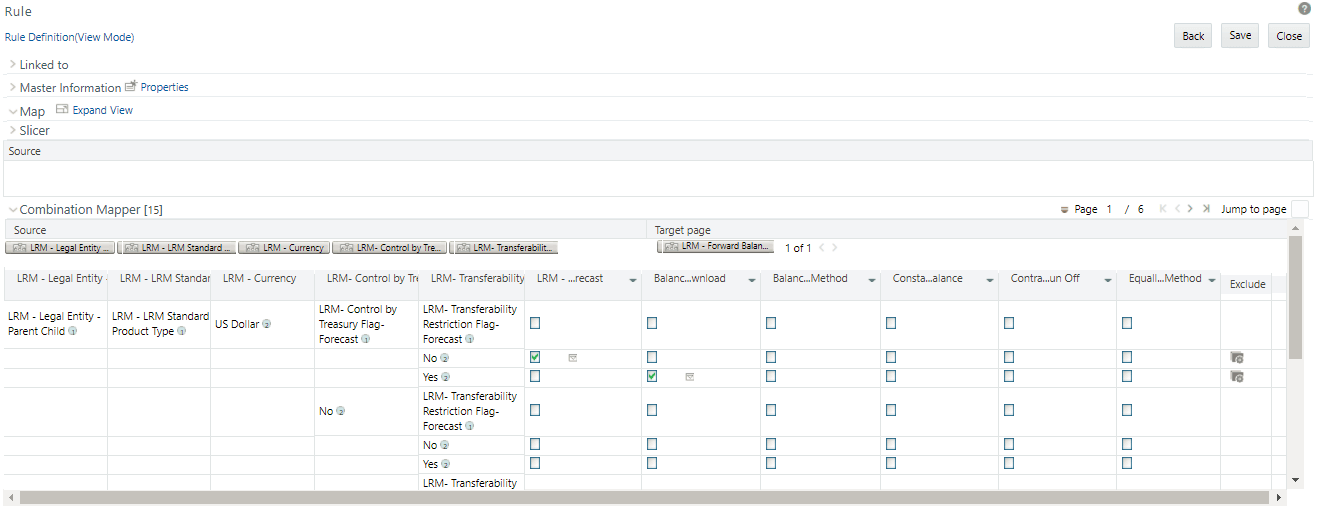The width and height of the screenshot is (1319, 521).
Task: Go to next page in Combination Mapper pager
Action: coord(1191,209)
